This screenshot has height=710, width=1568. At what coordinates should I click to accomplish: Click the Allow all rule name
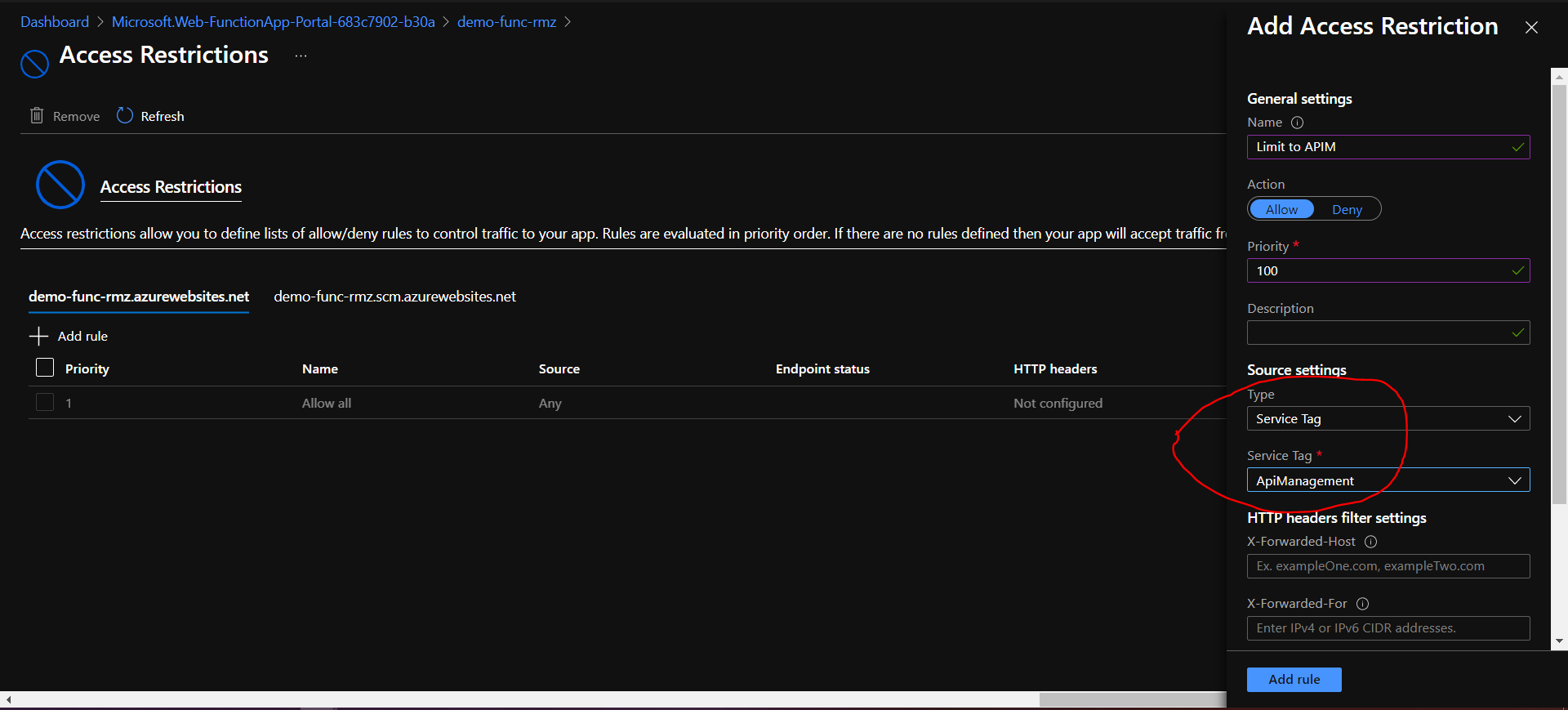[x=327, y=404]
